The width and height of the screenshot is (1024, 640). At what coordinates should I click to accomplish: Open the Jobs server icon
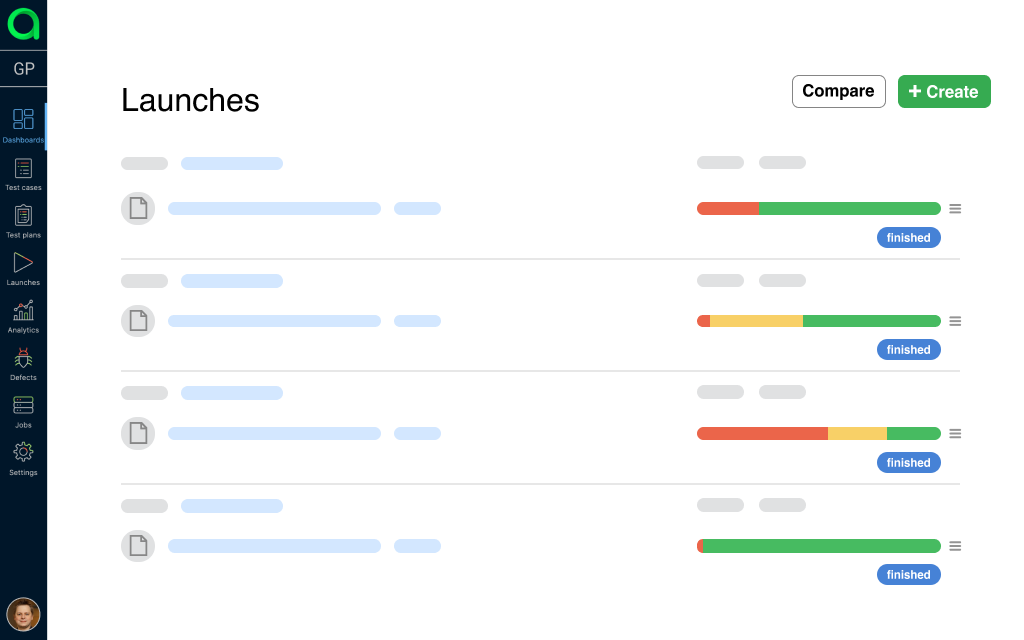[x=23, y=407]
